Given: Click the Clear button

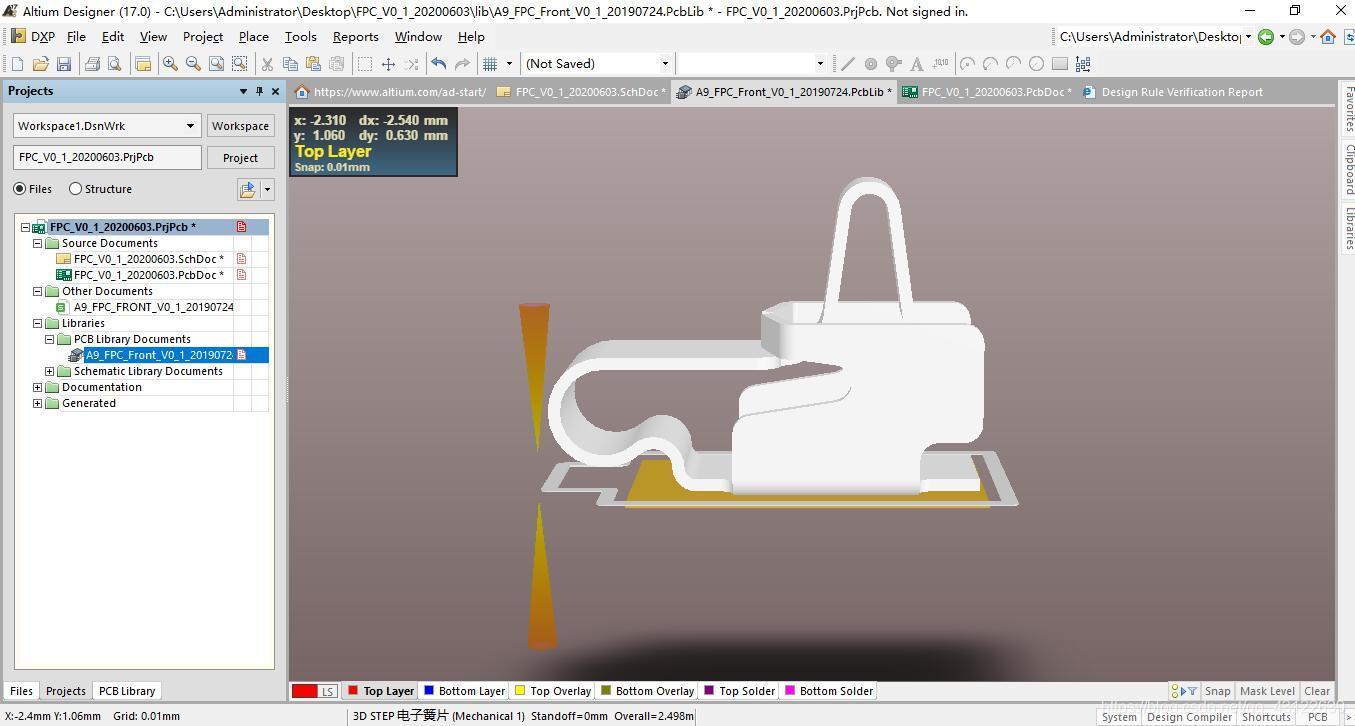Looking at the screenshot, I should click(1317, 691).
